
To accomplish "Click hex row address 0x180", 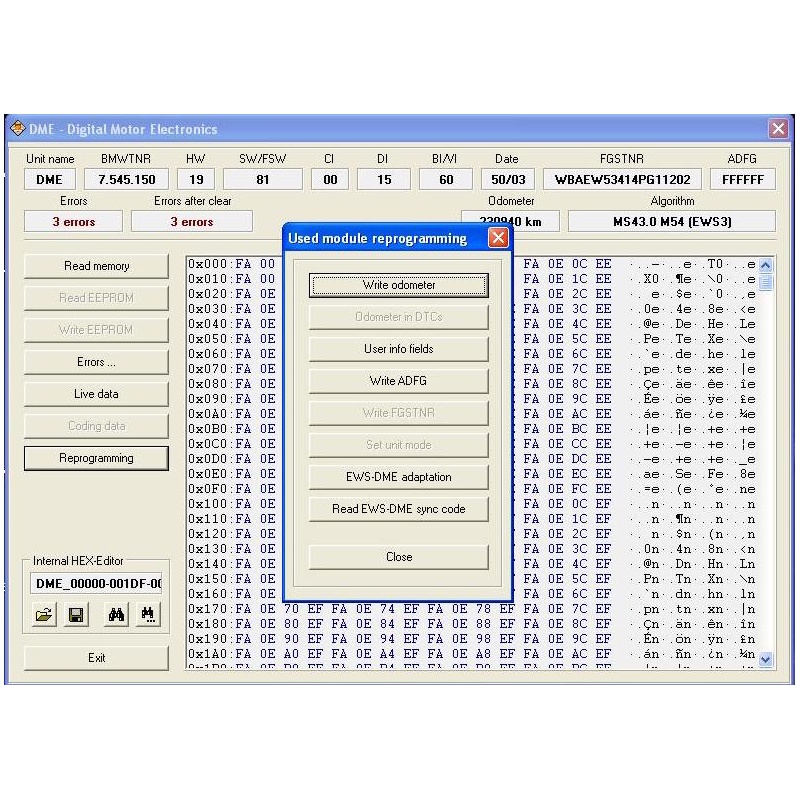I will pyautogui.click(x=207, y=624).
